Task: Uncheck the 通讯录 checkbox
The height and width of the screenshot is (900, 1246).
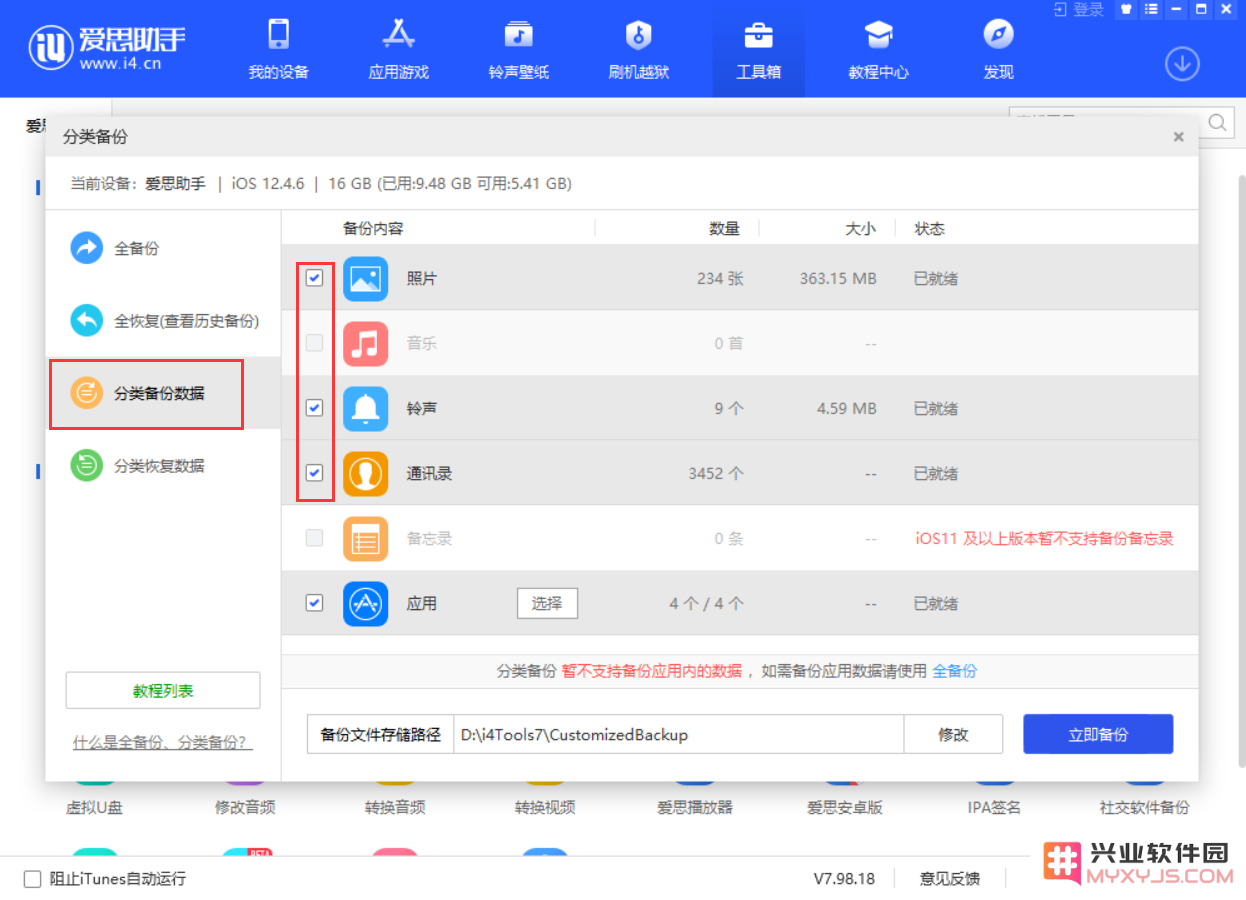Action: coord(314,473)
